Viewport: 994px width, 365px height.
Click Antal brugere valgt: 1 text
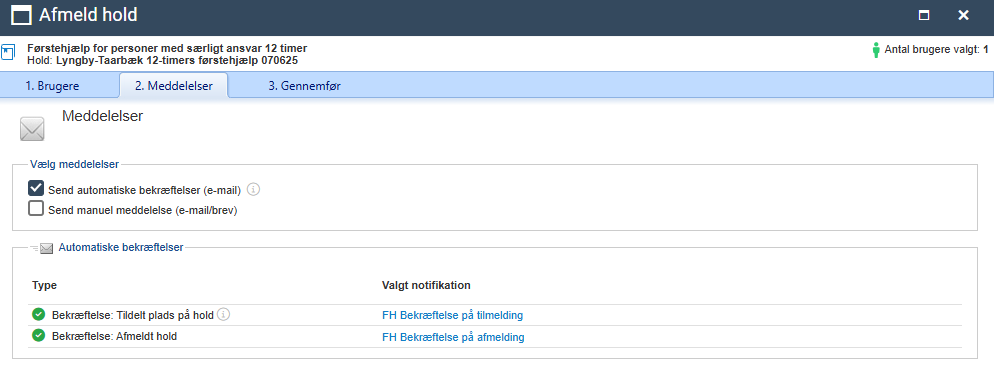click(936, 49)
